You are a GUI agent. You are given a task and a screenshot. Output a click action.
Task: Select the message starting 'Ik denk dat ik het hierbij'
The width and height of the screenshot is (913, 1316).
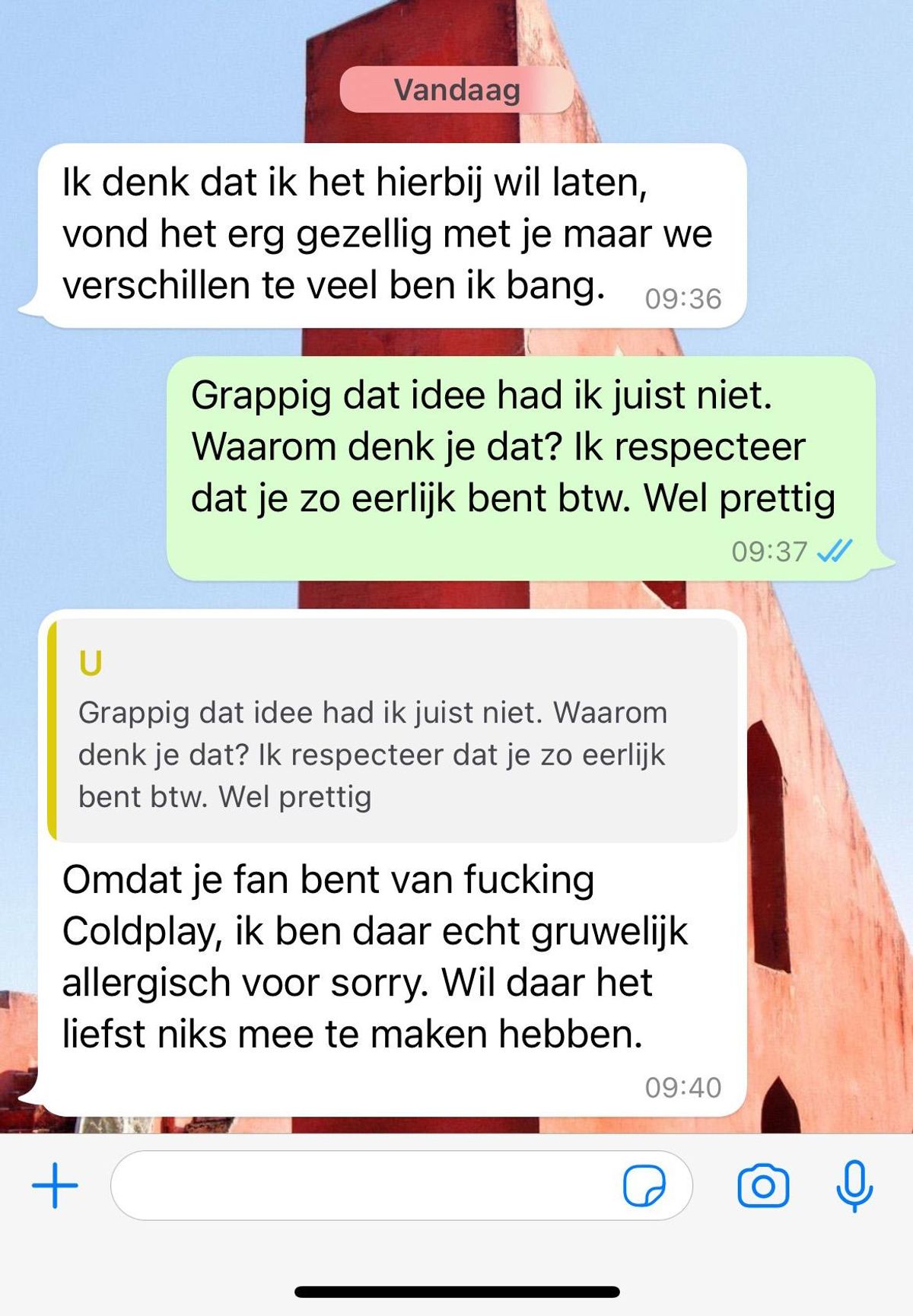[x=392, y=236]
